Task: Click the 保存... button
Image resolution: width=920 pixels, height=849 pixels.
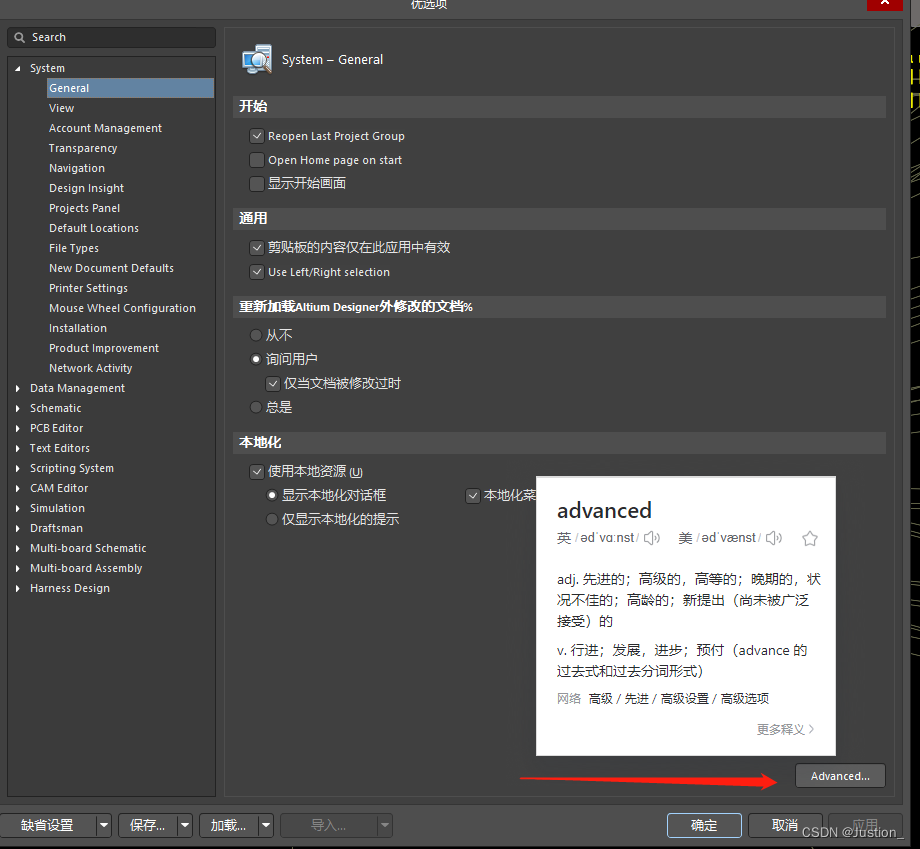Action: point(148,826)
